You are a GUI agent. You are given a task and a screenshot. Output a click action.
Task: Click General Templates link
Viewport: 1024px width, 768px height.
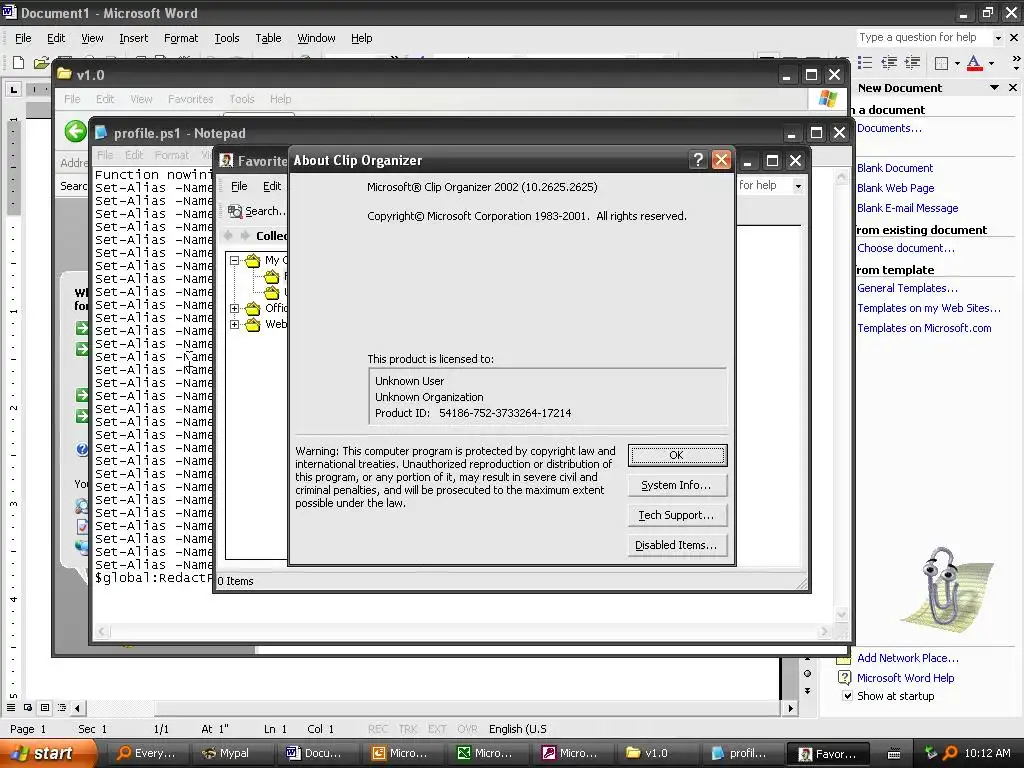(907, 288)
